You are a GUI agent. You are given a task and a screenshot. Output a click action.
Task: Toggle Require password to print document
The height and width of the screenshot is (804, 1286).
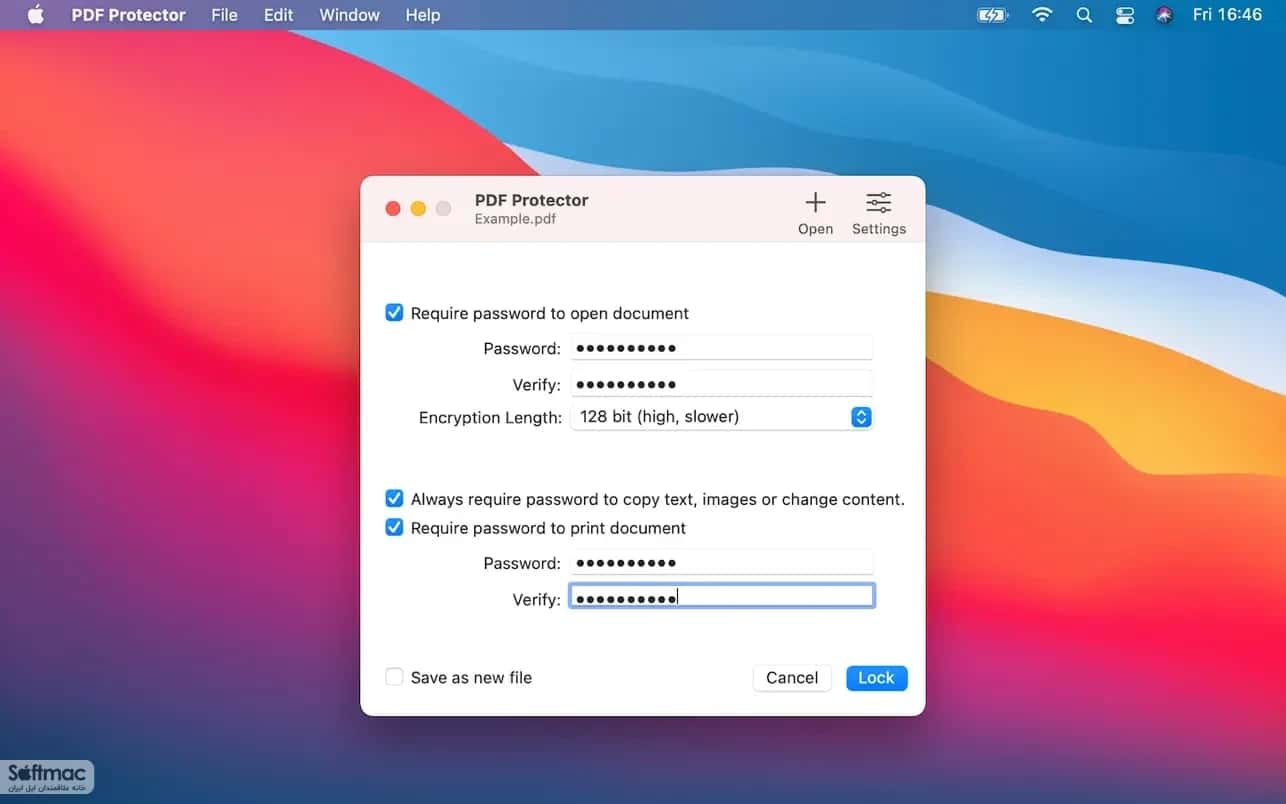click(394, 528)
